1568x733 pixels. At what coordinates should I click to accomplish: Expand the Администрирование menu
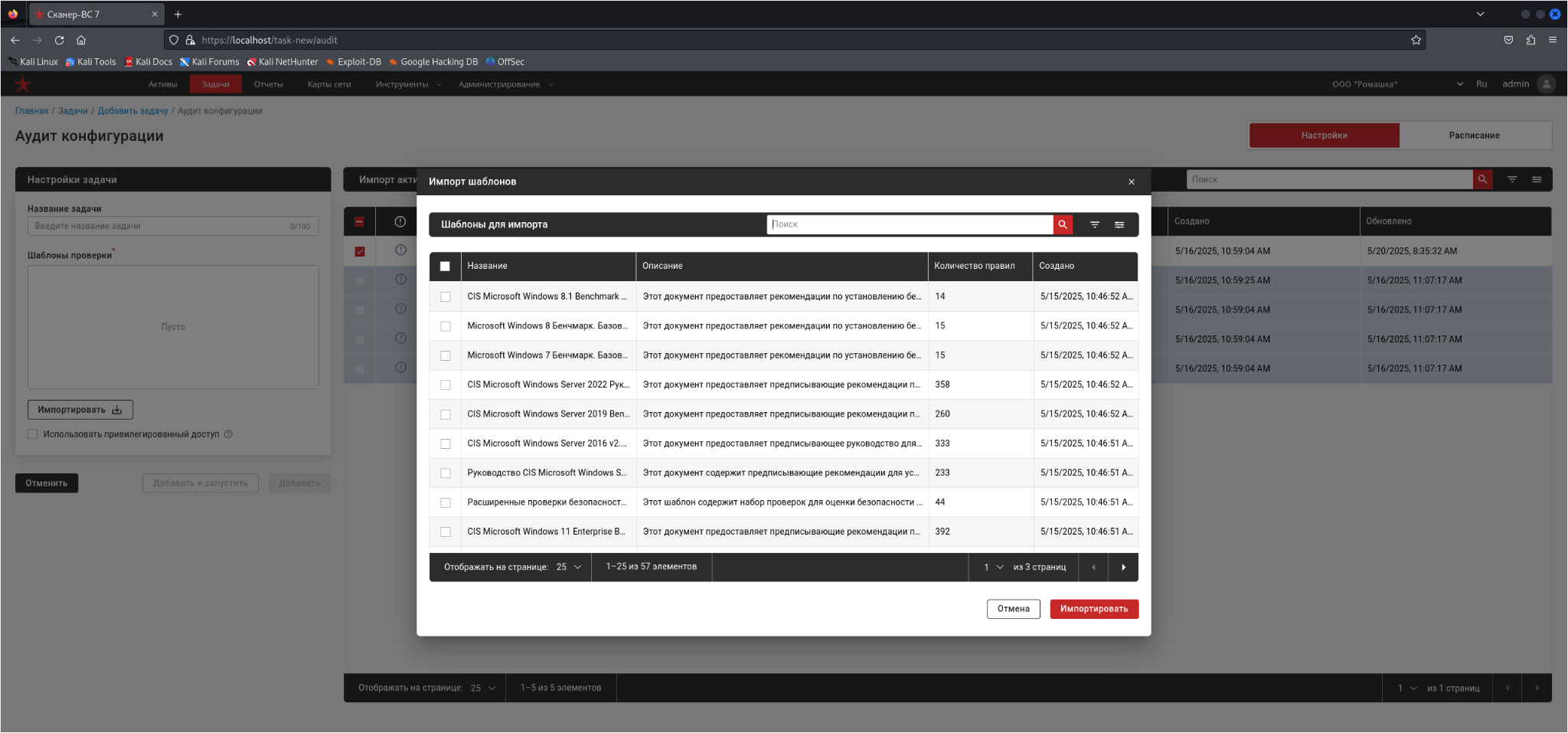pyautogui.click(x=505, y=84)
